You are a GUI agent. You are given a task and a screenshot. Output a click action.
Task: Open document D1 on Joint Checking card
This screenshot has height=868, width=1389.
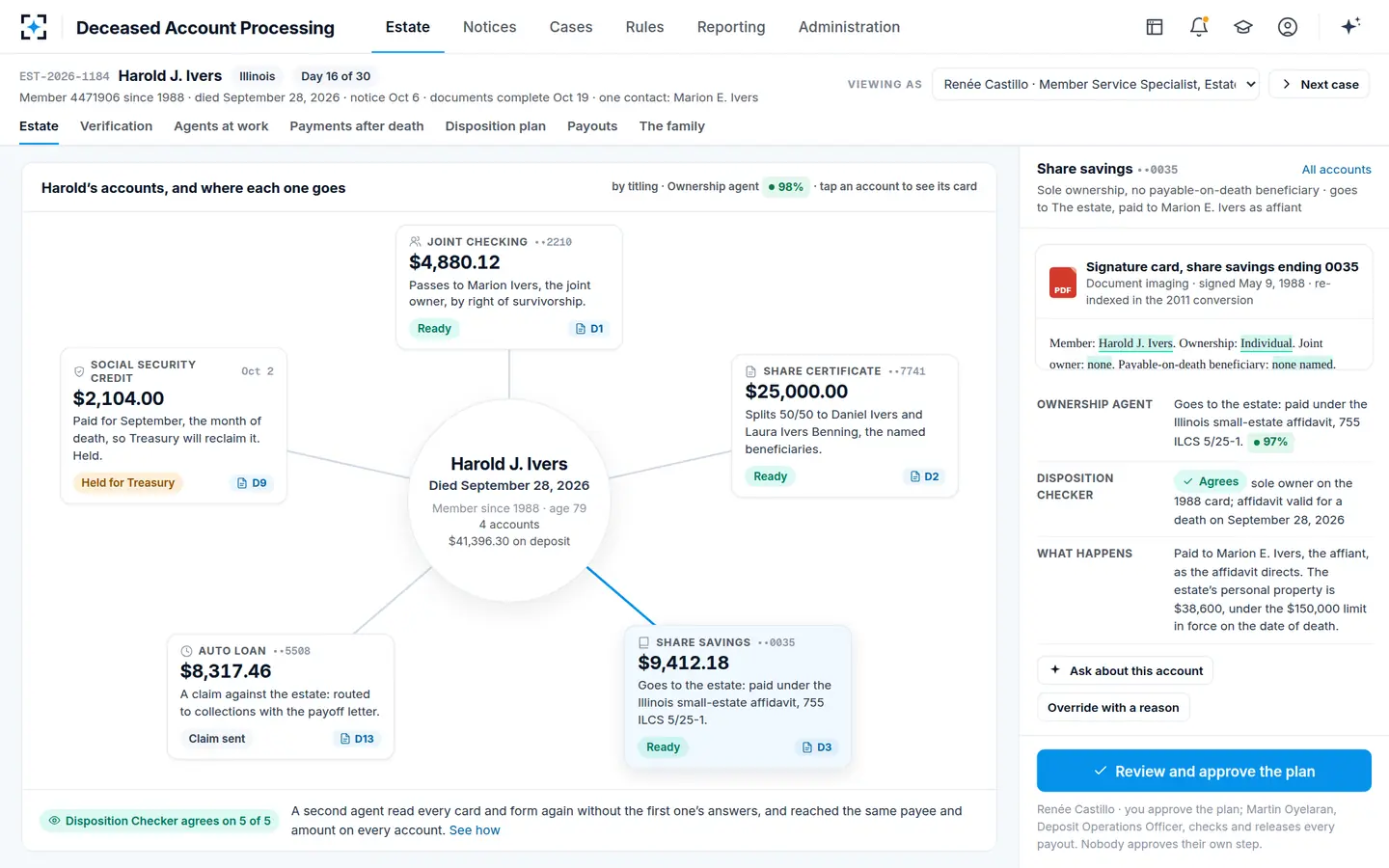coord(589,329)
